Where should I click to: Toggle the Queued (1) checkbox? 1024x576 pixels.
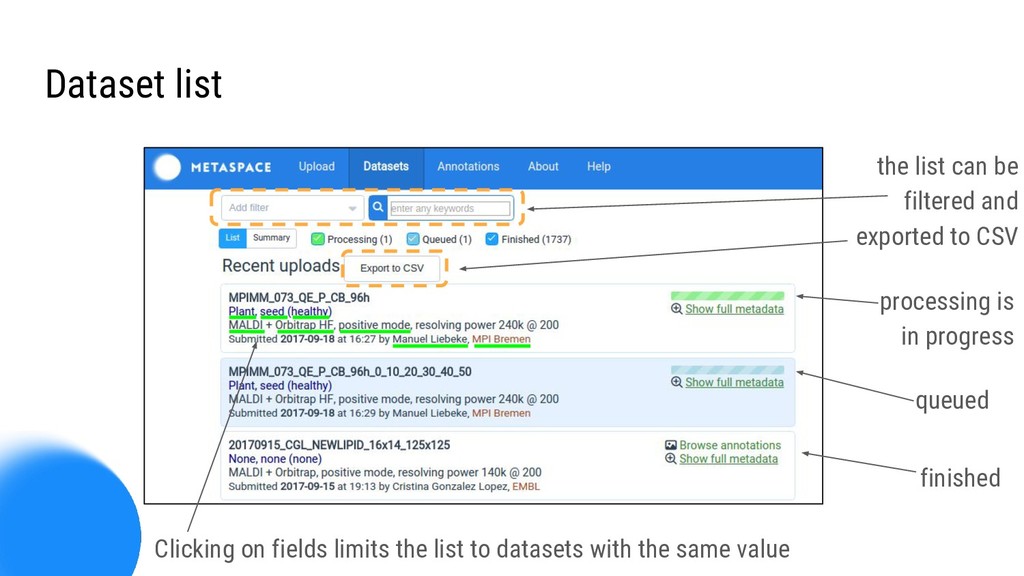[x=413, y=239]
